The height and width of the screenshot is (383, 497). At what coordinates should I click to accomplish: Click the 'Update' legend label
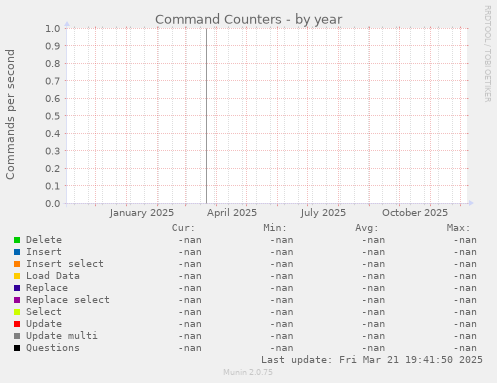44,324
